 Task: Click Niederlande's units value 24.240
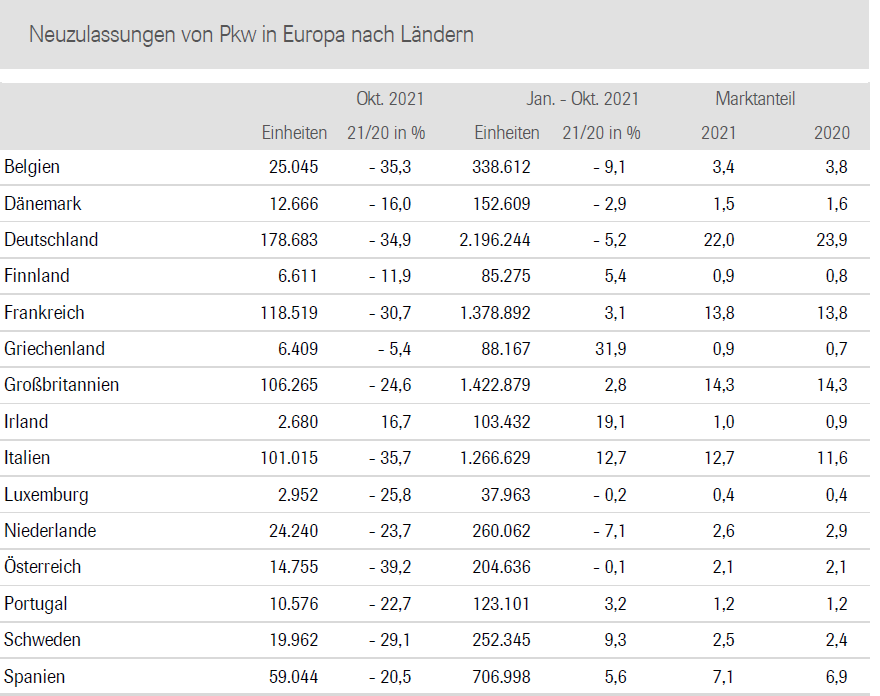pyautogui.click(x=293, y=530)
